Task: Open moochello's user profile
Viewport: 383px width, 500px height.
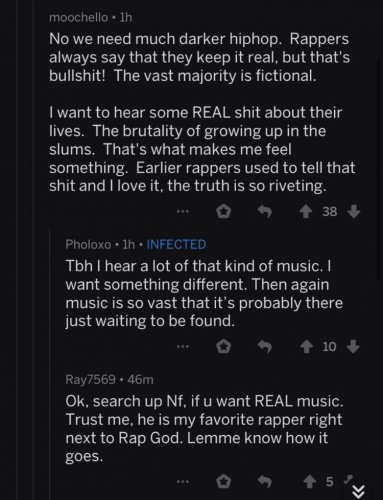Action: pyautogui.click(x=79, y=18)
